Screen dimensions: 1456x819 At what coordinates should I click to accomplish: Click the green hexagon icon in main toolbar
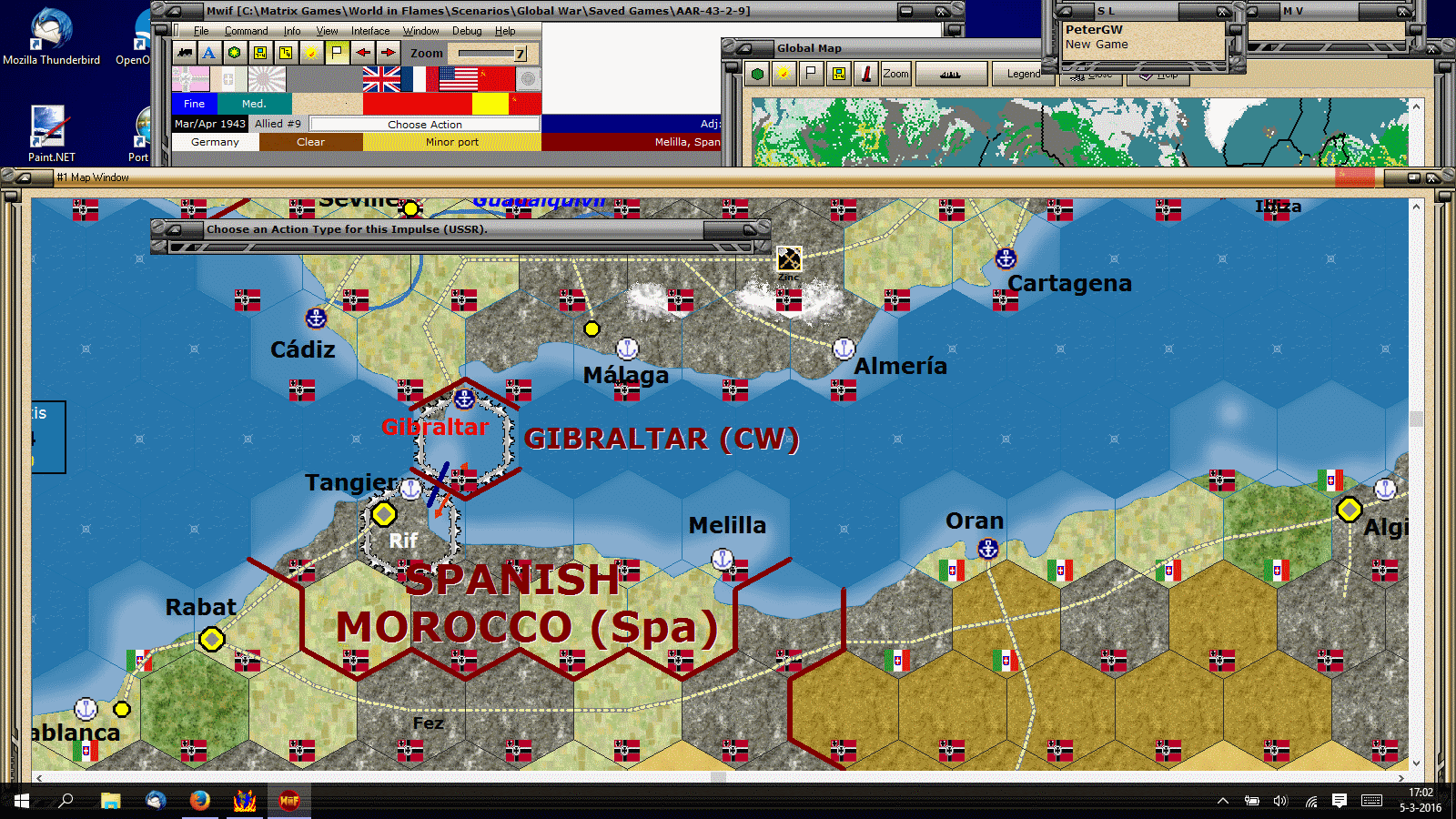[235, 53]
